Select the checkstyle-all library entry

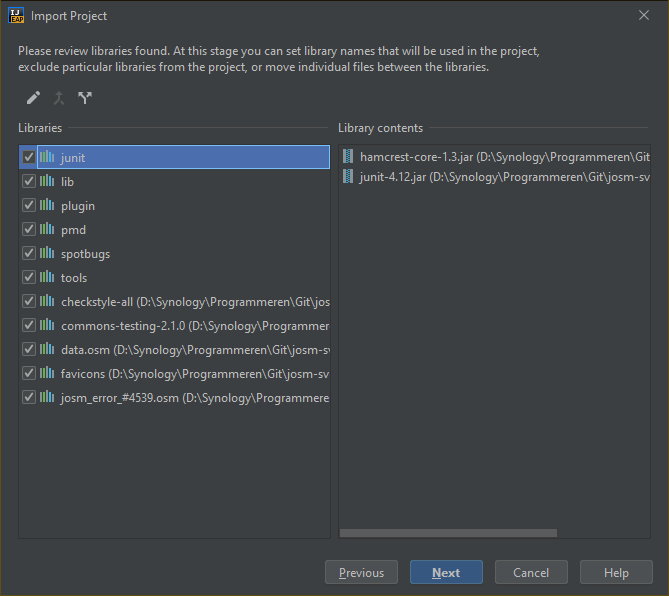[x=190, y=302]
